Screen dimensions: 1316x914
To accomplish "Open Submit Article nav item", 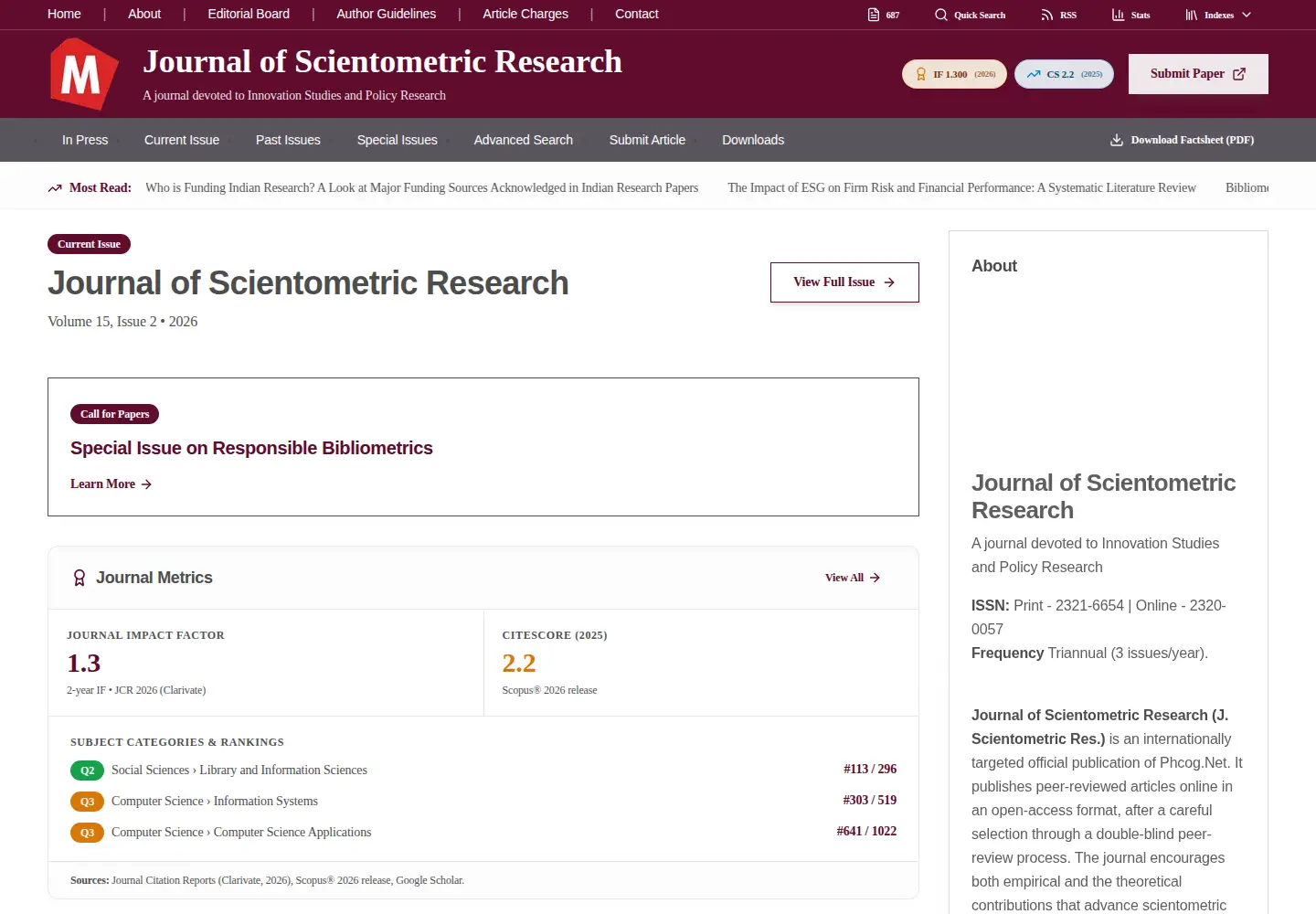I will (647, 140).
